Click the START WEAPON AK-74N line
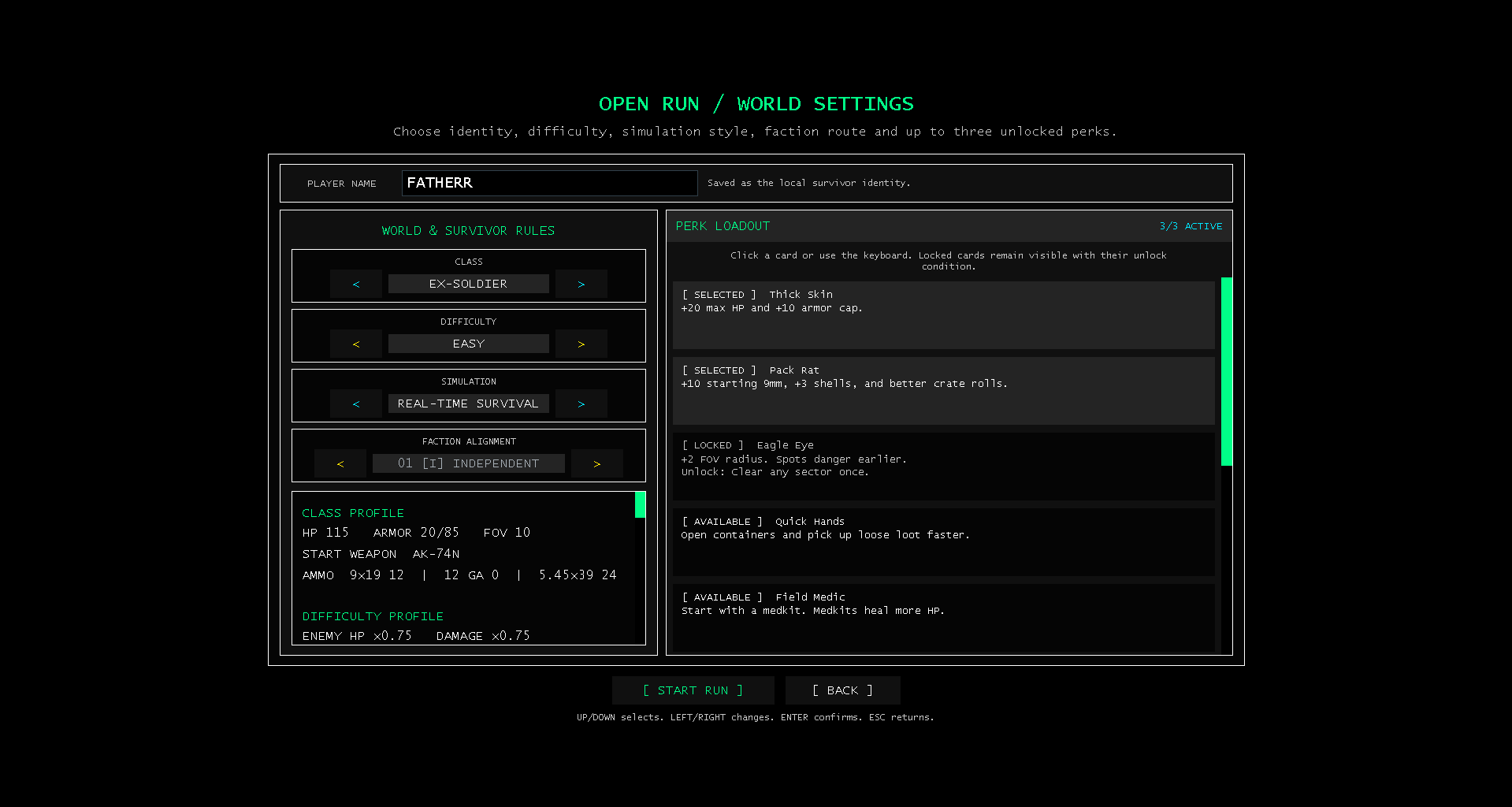 pyautogui.click(x=381, y=554)
